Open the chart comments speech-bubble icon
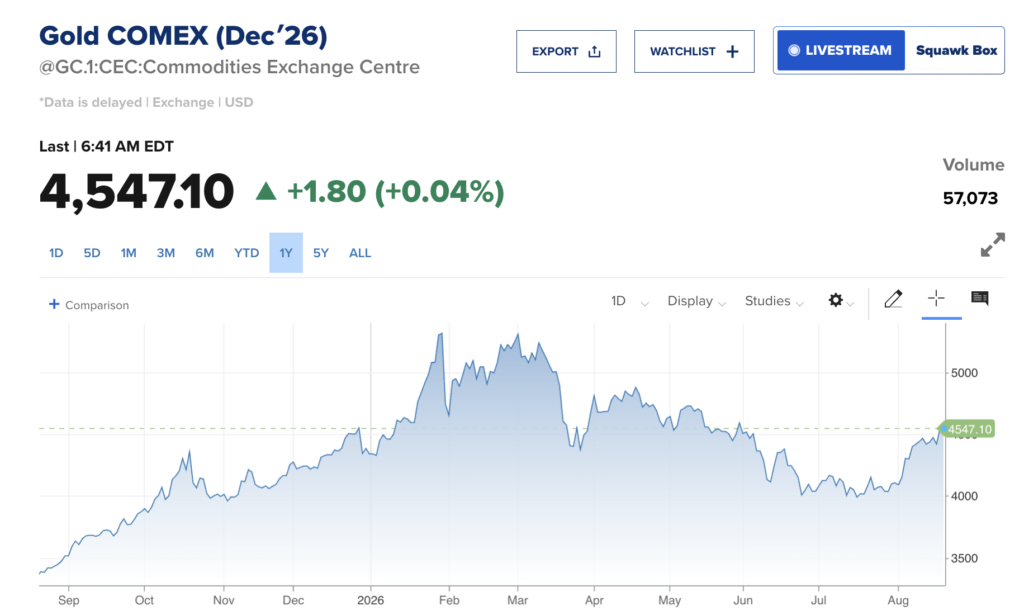This screenshot has height=615, width=1024. 980,298
